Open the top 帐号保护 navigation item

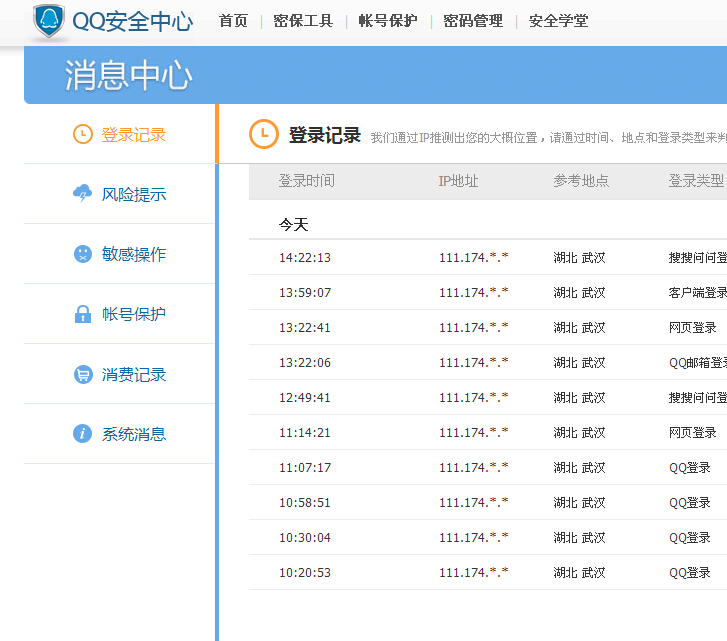point(388,21)
